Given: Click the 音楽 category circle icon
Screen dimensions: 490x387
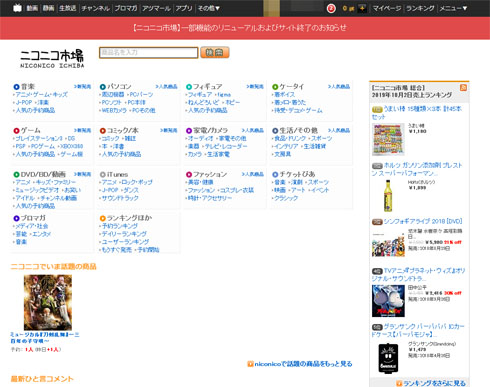Looking at the screenshot, I should pyautogui.click(x=16, y=87).
